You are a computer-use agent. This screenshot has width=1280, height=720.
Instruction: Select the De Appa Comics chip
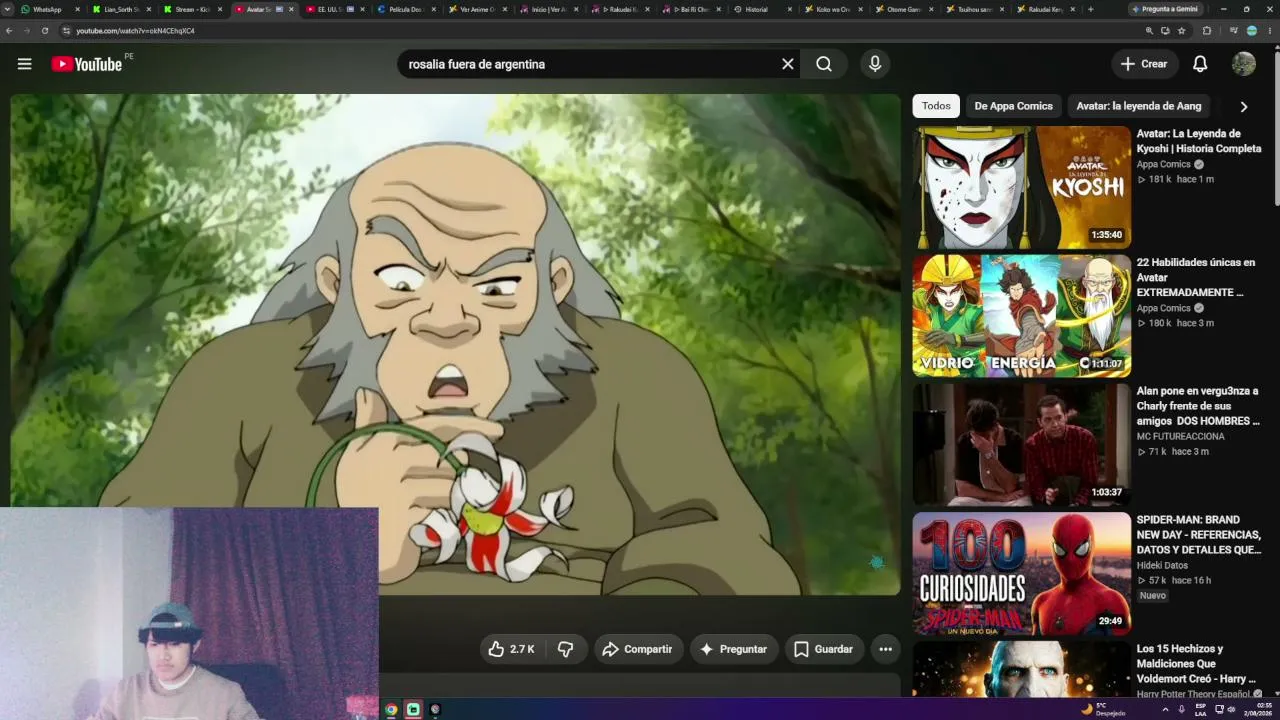pyautogui.click(x=1013, y=106)
